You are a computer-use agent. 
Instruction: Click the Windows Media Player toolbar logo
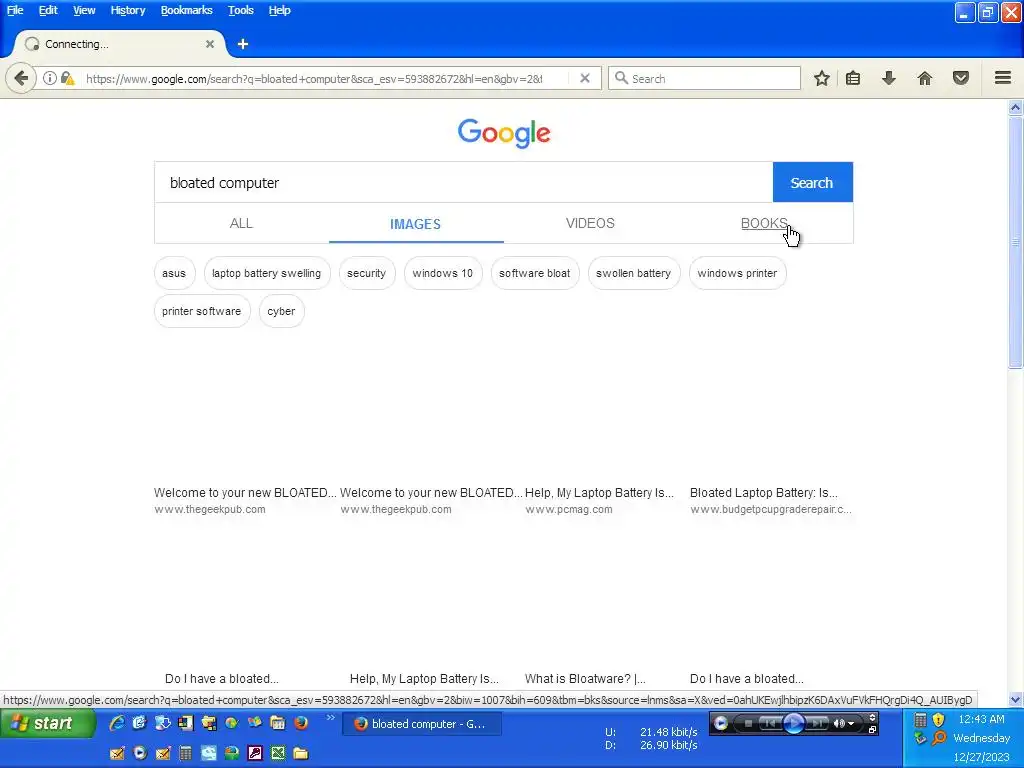(x=720, y=723)
